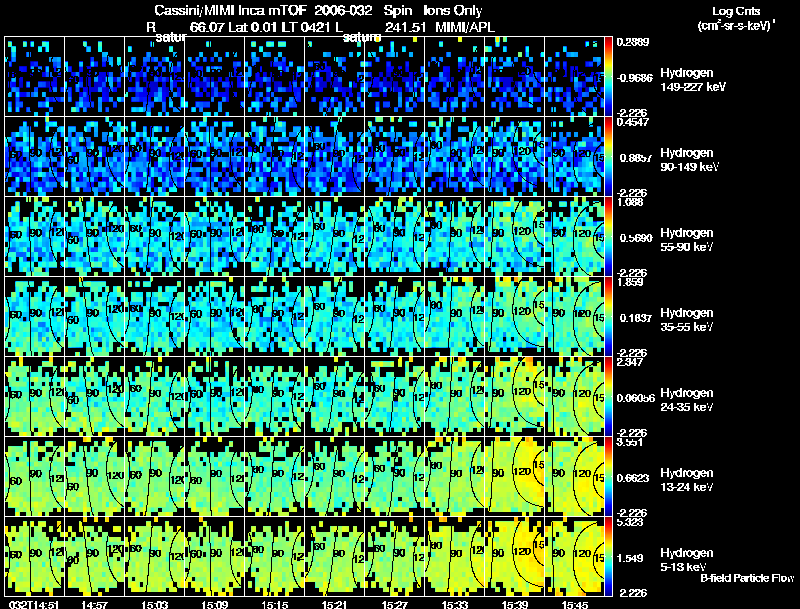The height and width of the screenshot is (609, 800).
Task: Click the colorbar maximum value '0.2889'
Action: point(633,42)
